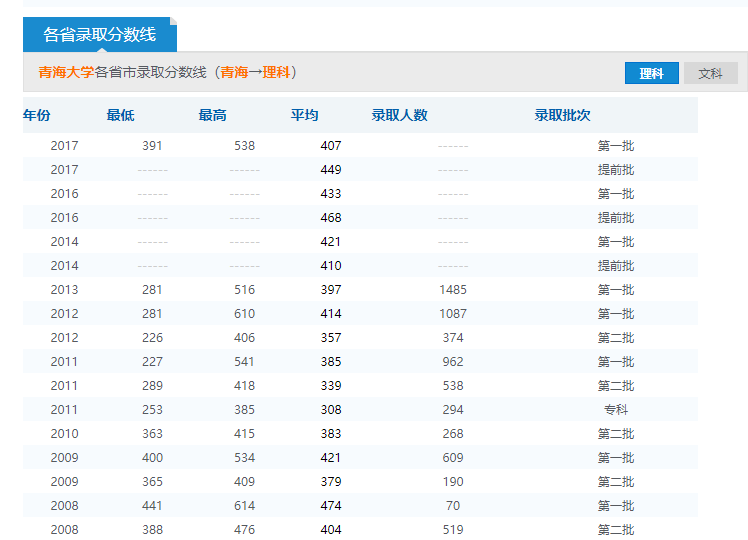Screen dimensions: 748x540
Task: Select minimum score 253
Action: point(152,409)
